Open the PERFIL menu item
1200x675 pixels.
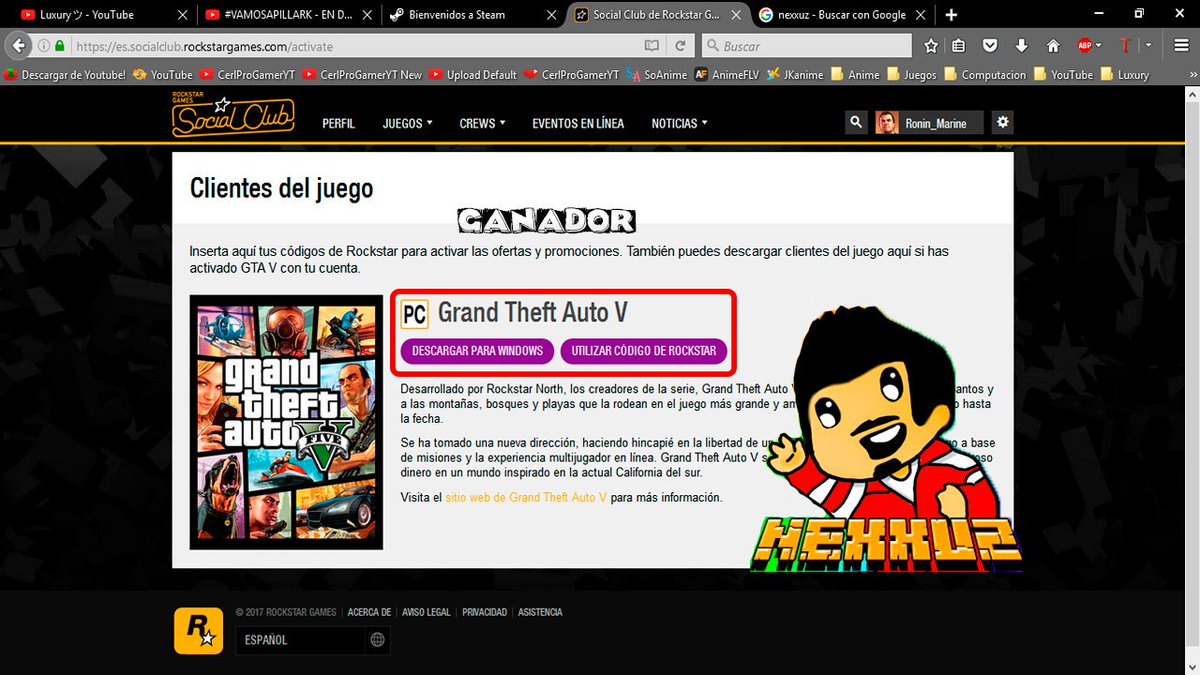(339, 123)
